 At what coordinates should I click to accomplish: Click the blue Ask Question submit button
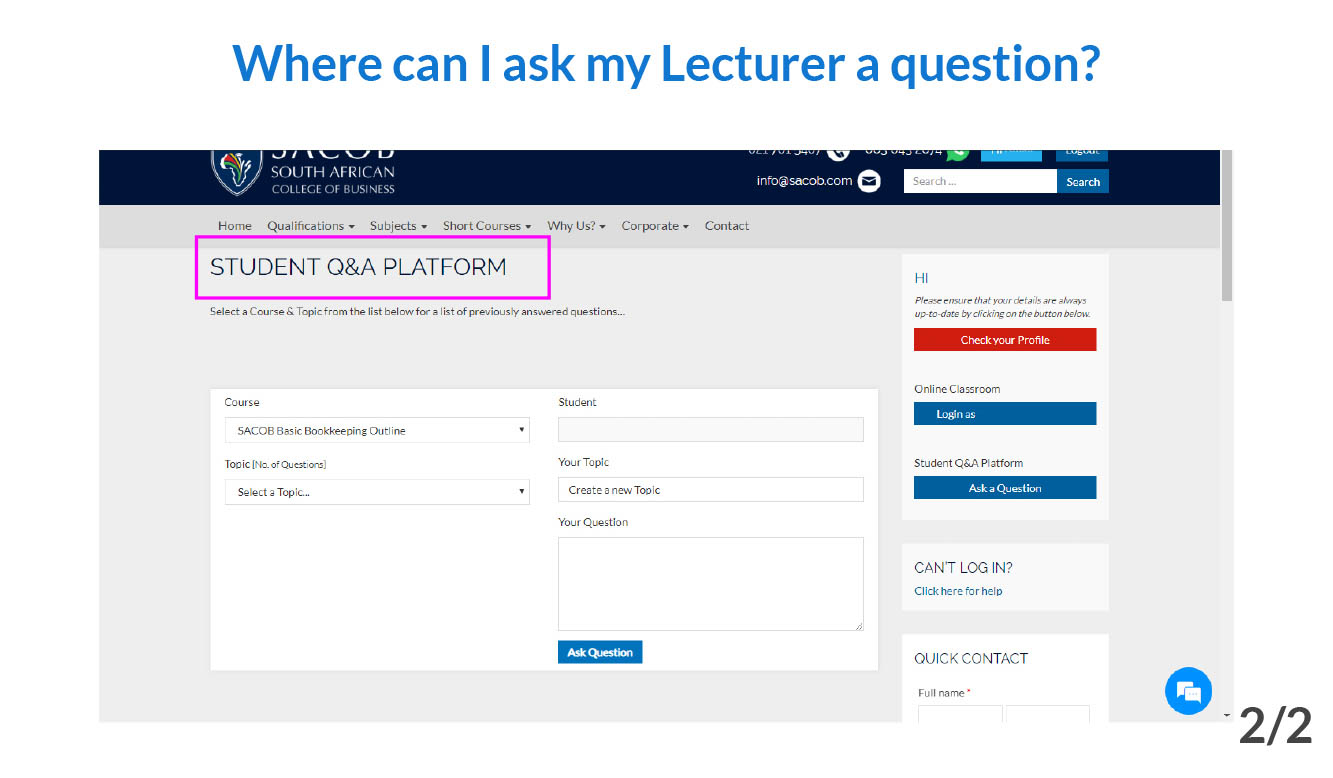(x=600, y=652)
